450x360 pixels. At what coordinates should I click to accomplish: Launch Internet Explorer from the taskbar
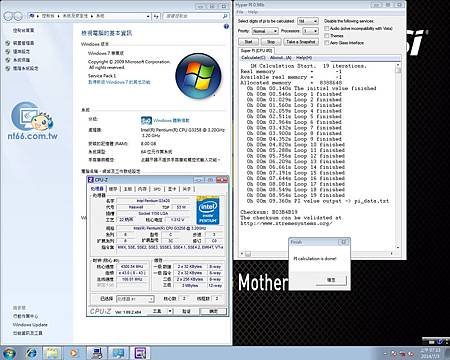click(31, 353)
